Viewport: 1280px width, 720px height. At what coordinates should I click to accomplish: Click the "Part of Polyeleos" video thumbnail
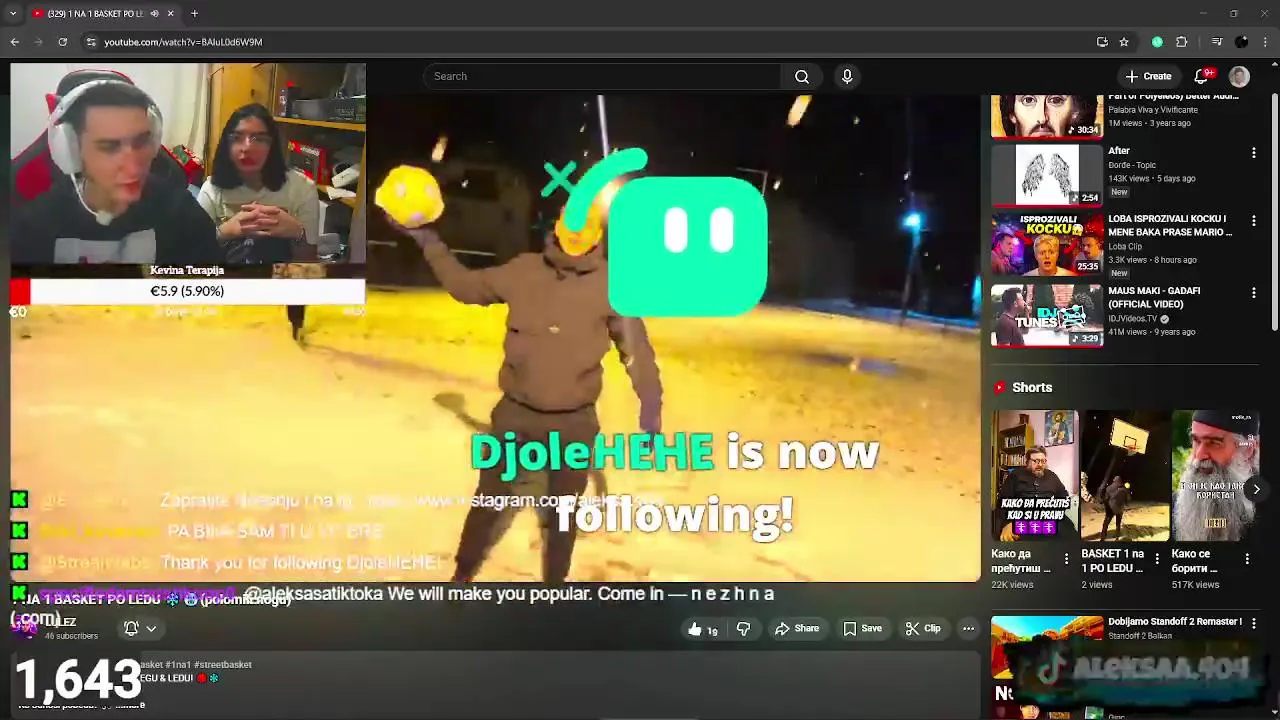coord(1046,116)
